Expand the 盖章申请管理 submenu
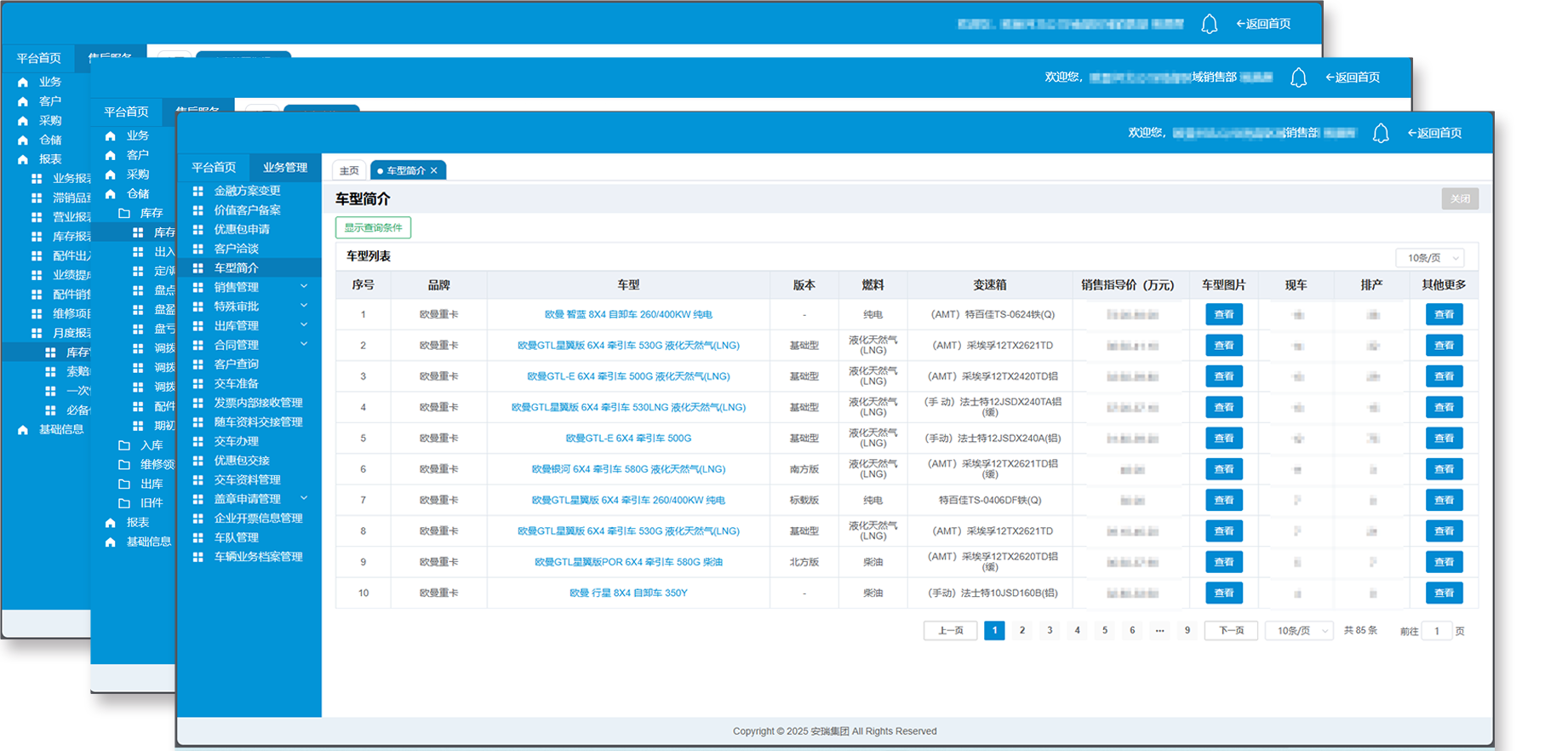Screen dimensions: 1568x751 tap(304, 499)
